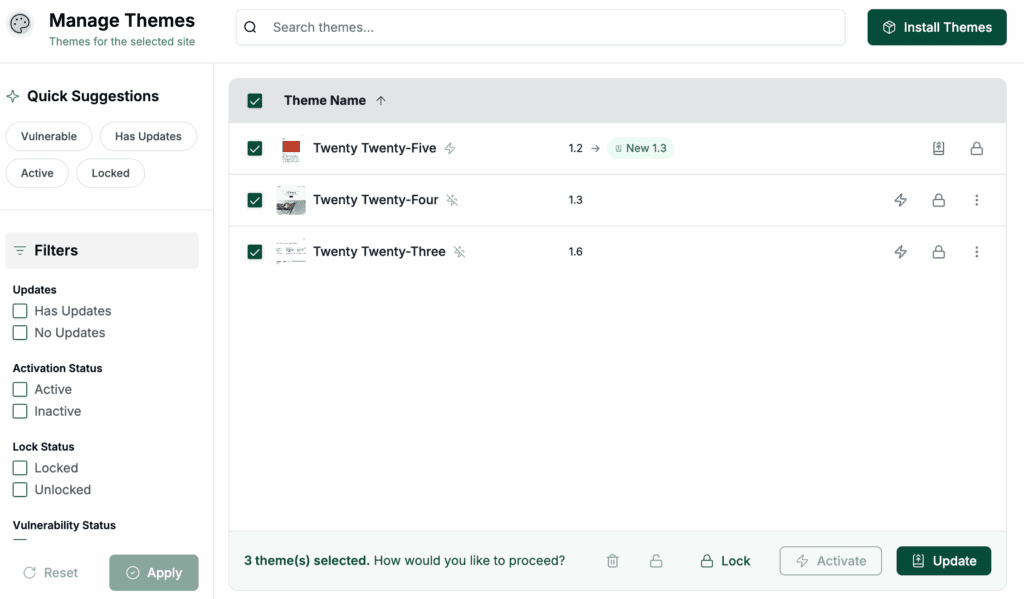Click the Theme Name sort arrow

click(381, 101)
